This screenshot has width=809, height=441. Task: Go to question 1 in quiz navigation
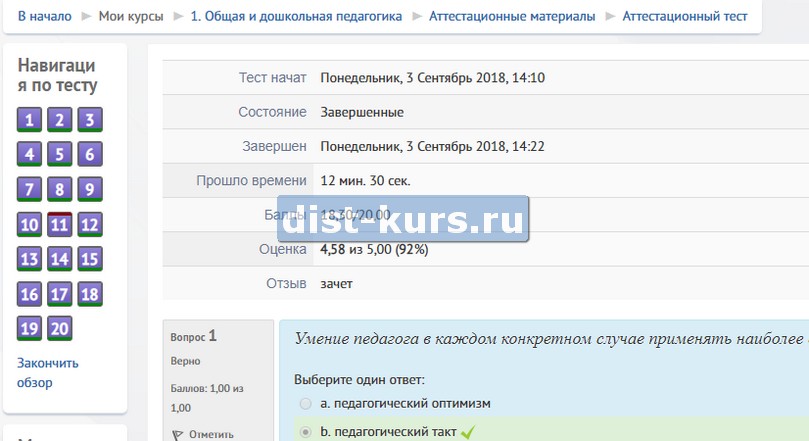tap(29, 121)
